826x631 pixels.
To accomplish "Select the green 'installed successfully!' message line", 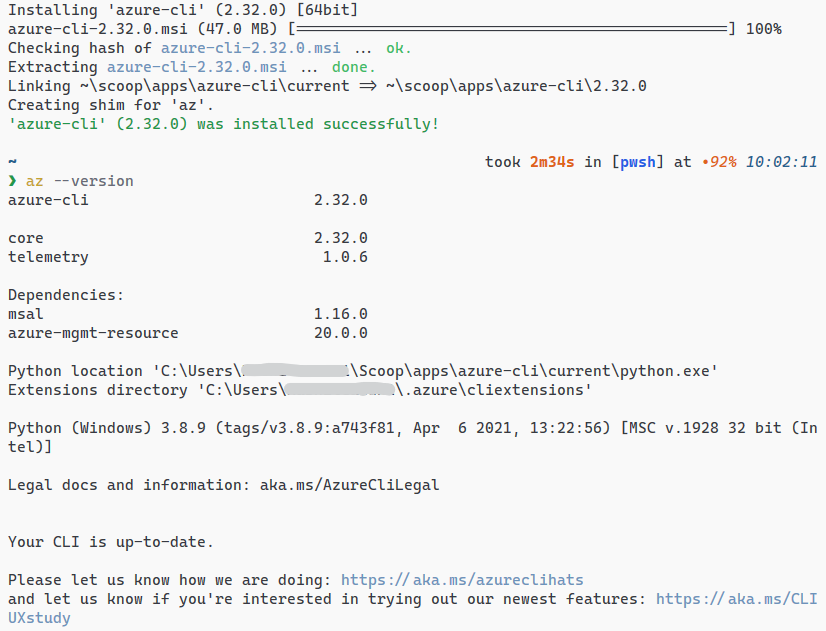I will click(x=223, y=124).
